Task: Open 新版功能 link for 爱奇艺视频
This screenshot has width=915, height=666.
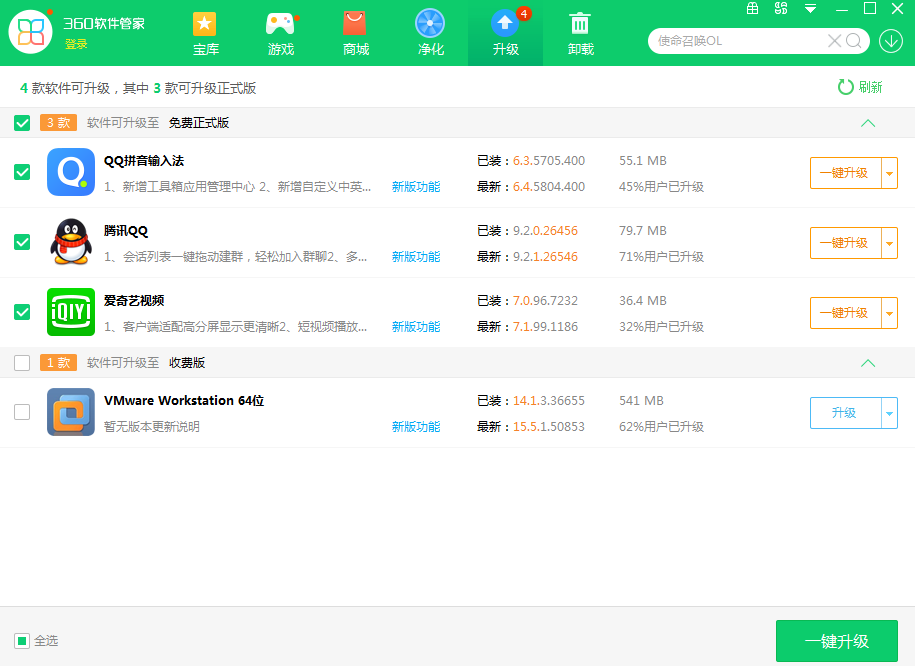Action: click(x=416, y=327)
